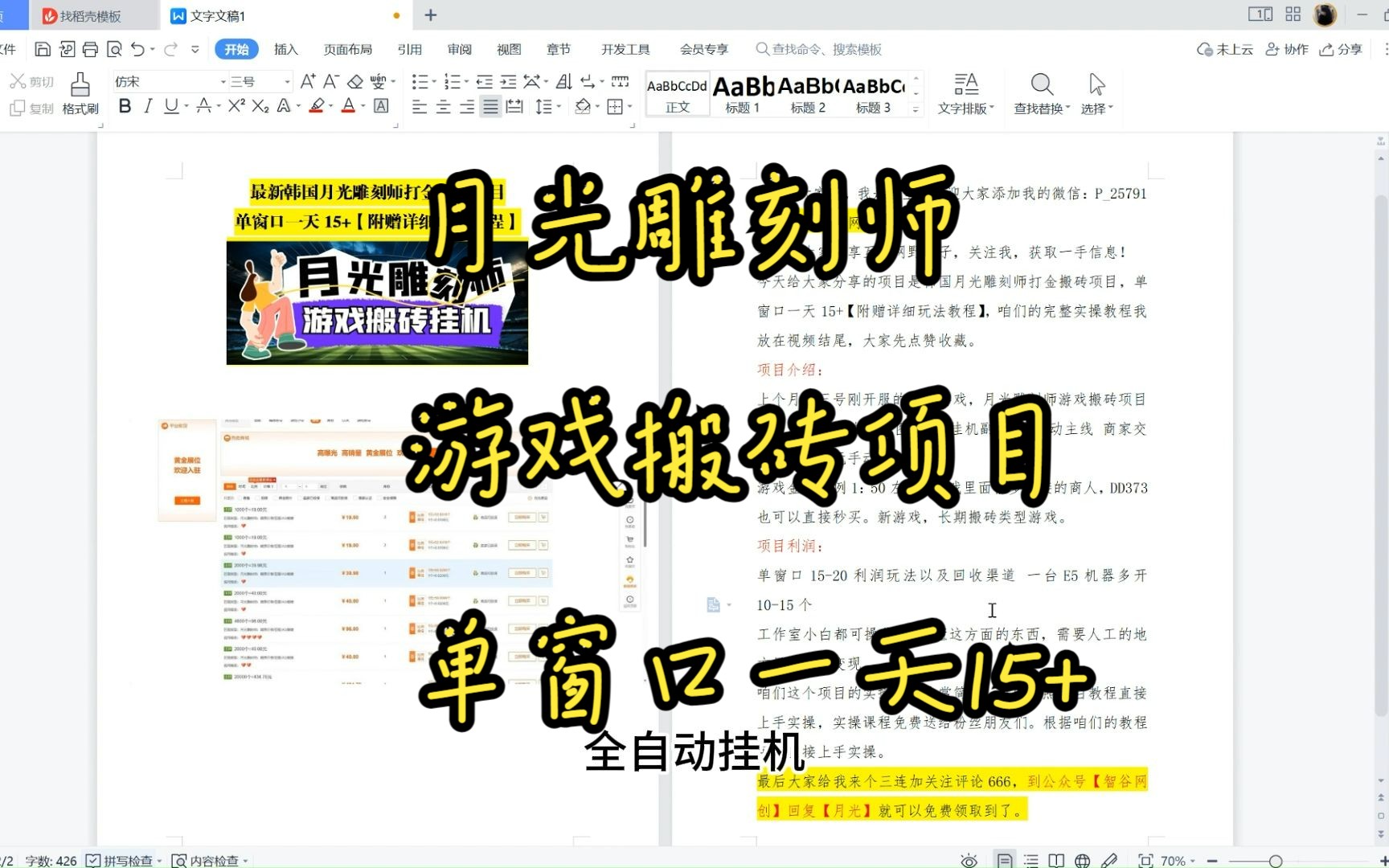The image size is (1389, 868).
Task: Toggle justified alignment button
Action: pos(490,106)
